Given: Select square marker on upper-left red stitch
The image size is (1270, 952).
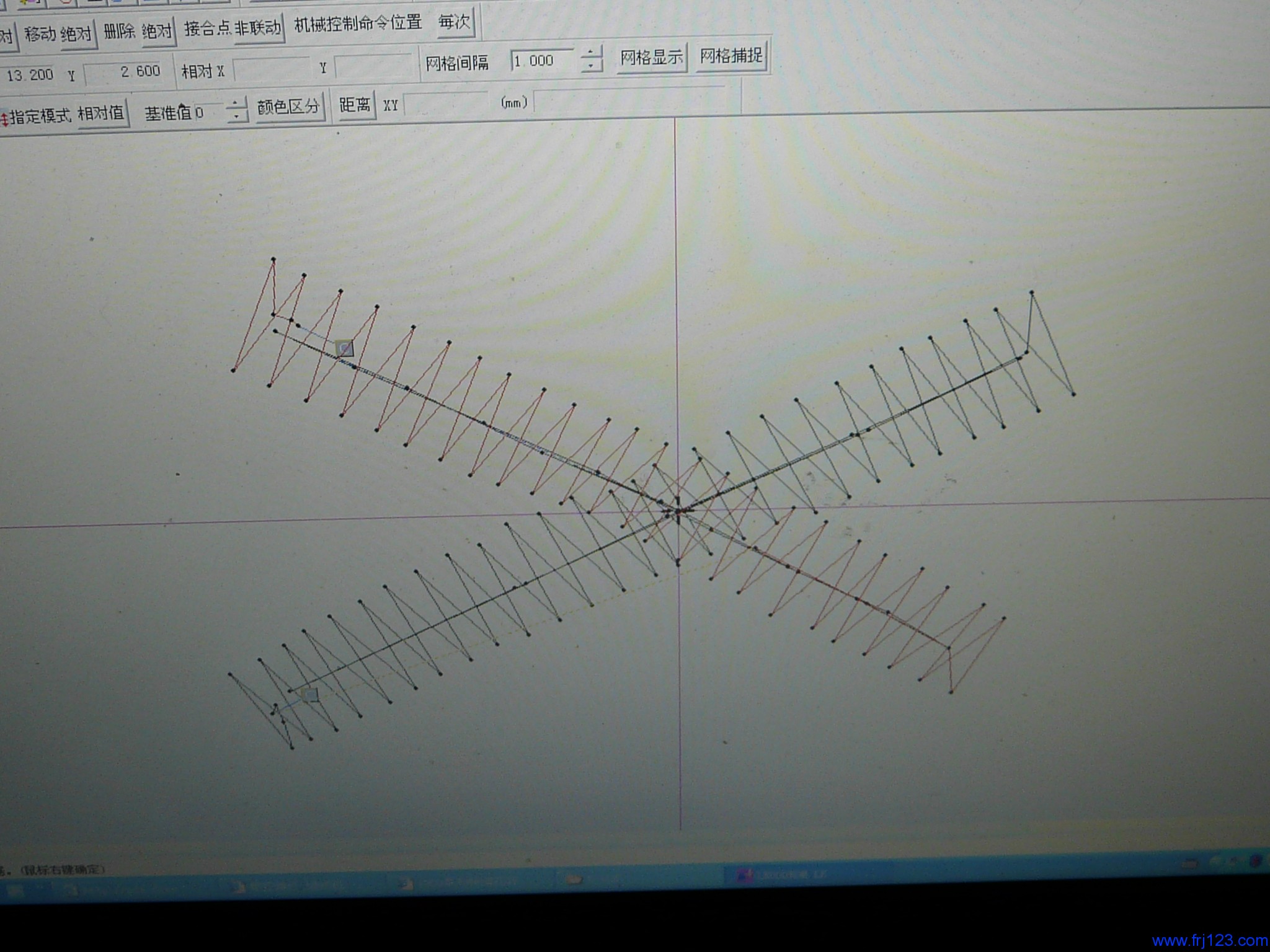Looking at the screenshot, I should (345, 348).
